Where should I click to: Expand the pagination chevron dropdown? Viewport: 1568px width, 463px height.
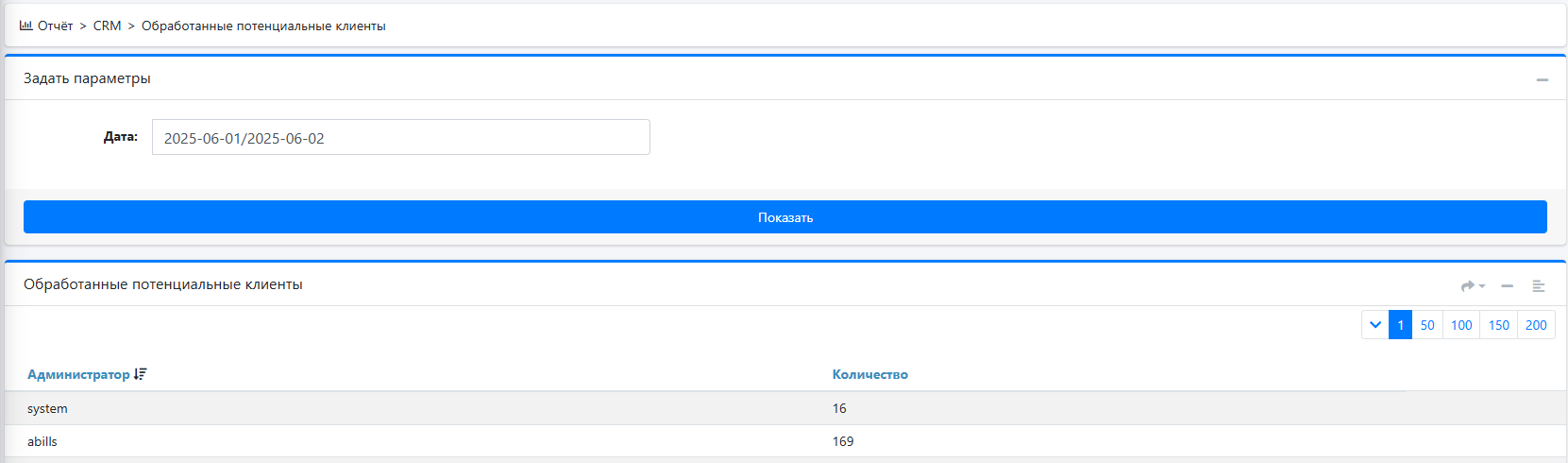[1375, 325]
